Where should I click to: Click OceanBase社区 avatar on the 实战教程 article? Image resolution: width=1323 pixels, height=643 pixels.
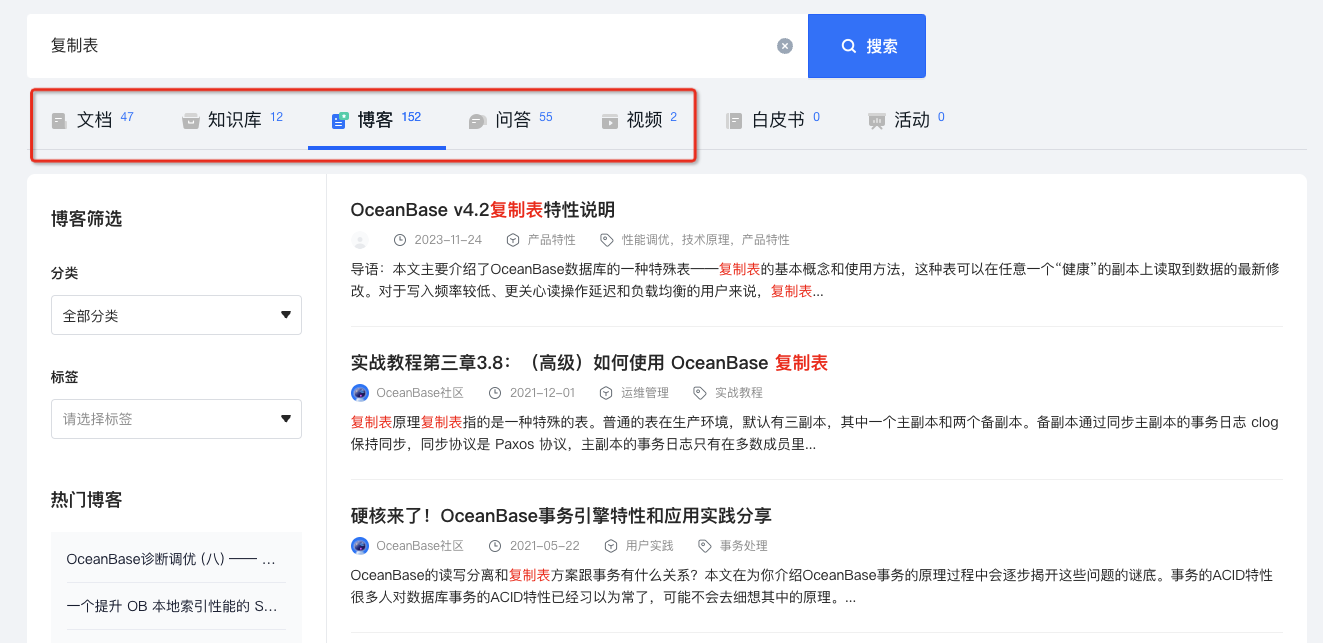click(x=360, y=393)
